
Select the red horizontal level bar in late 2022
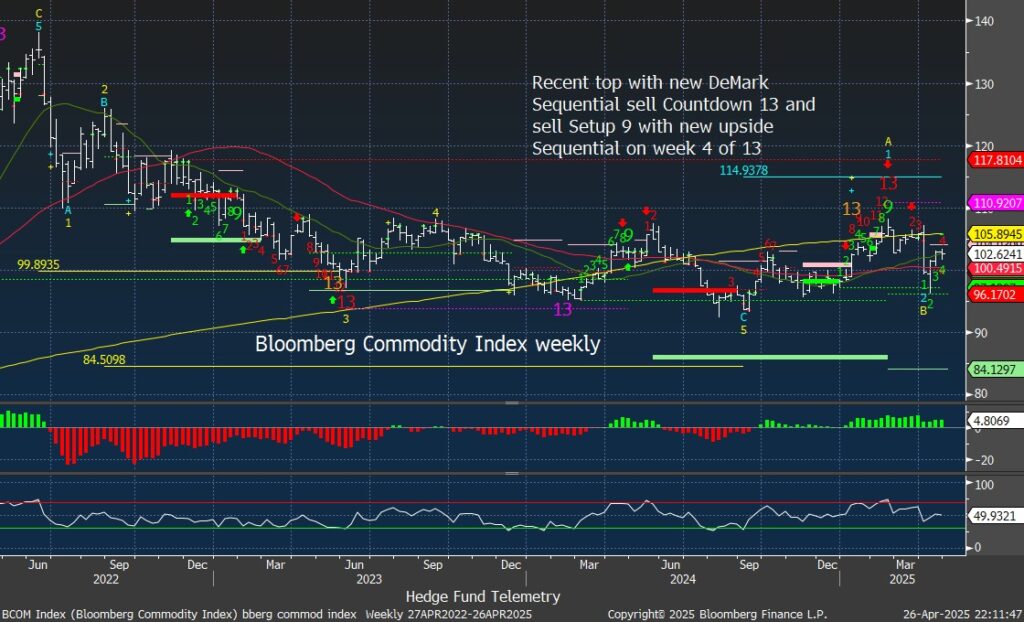(204, 195)
